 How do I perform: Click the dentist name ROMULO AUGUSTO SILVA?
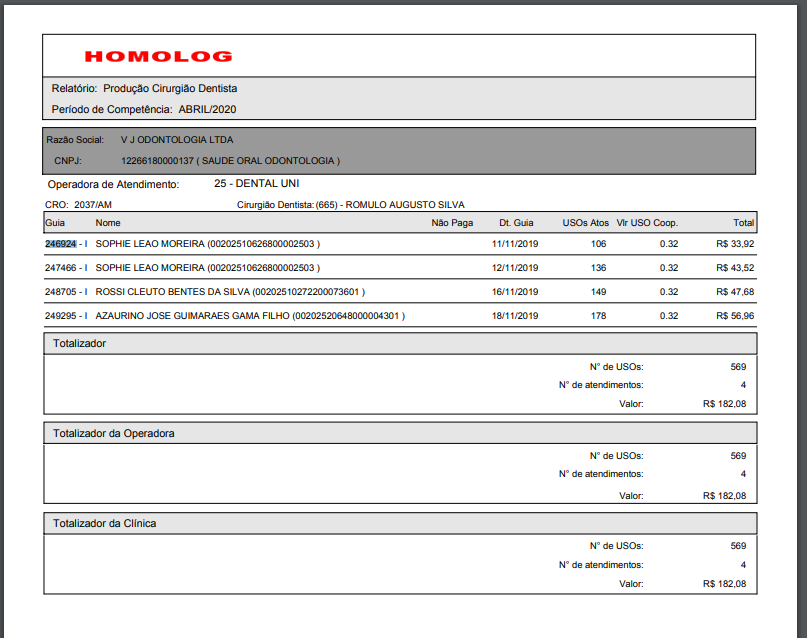404,205
